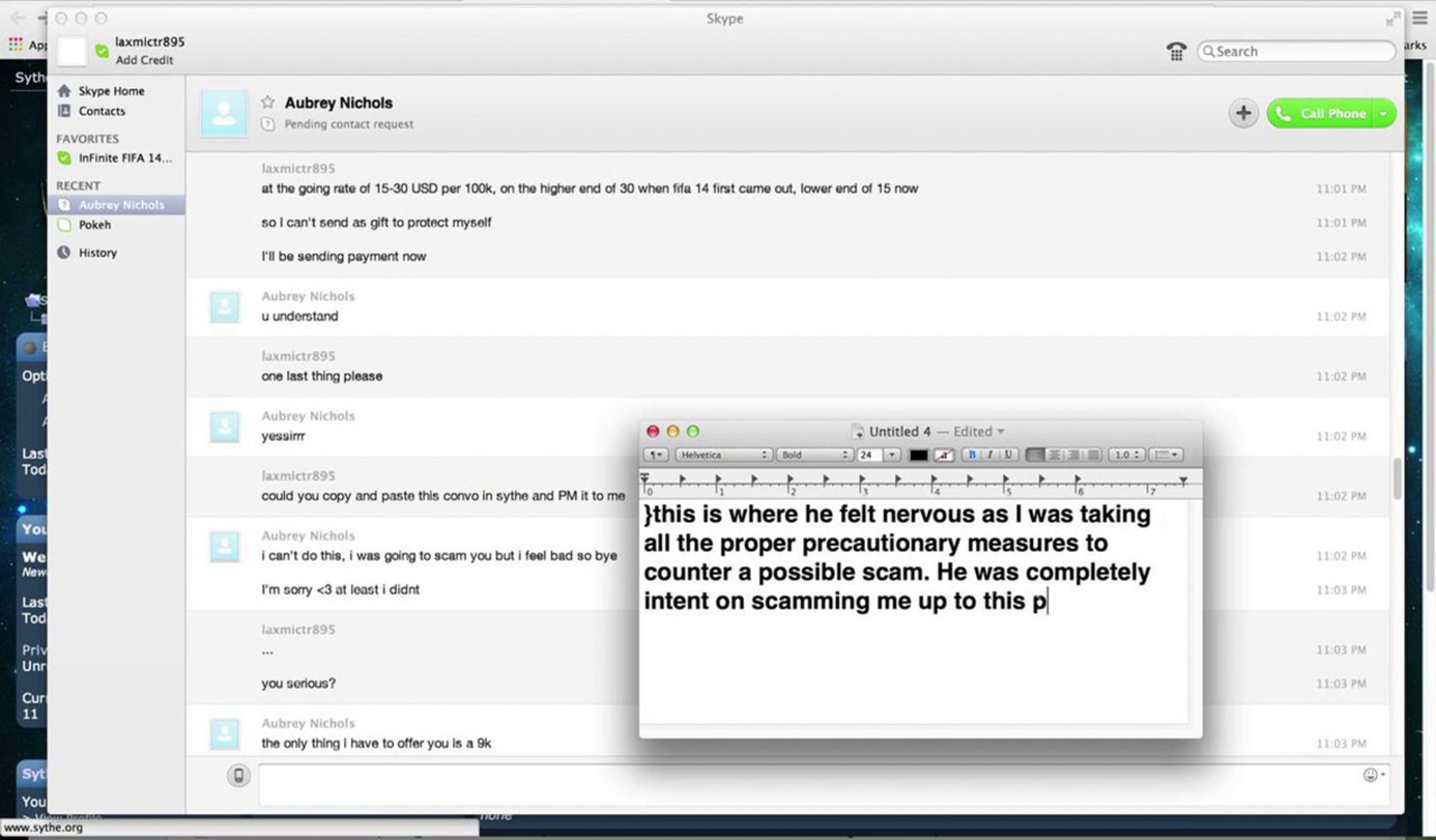Toggle Underline in the TextEdit toolbar
The width and height of the screenshot is (1436, 840).
[1008, 455]
